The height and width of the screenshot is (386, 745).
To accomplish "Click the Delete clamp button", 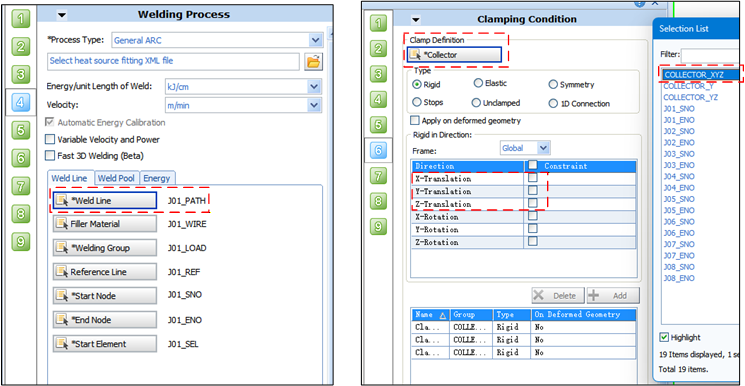I will pyautogui.click(x=558, y=295).
